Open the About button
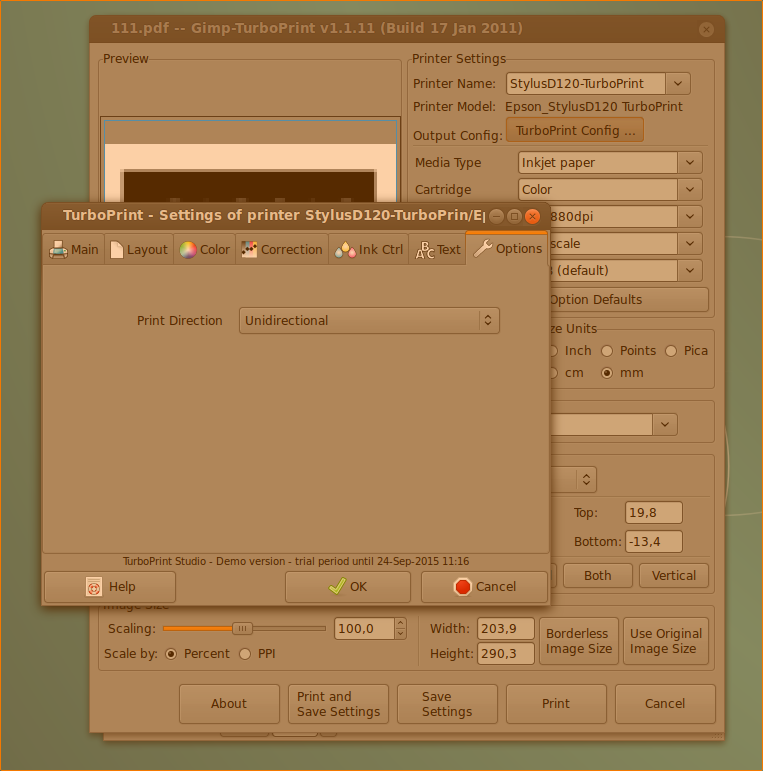Image resolution: width=763 pixels, height=771 pixels. click(x=230, y=704)
